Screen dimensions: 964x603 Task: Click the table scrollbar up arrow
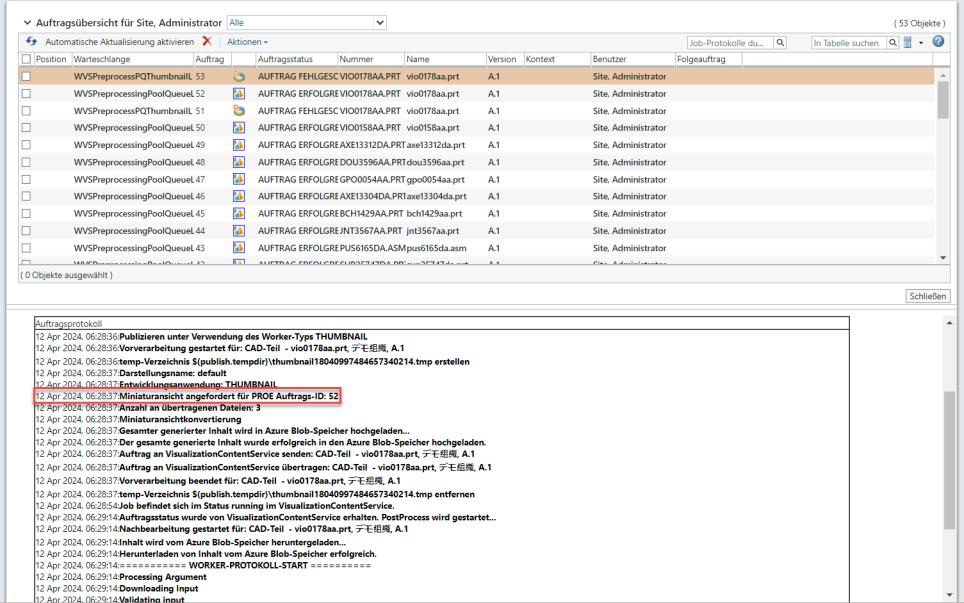pyautogui.click(x=943, y=74)
